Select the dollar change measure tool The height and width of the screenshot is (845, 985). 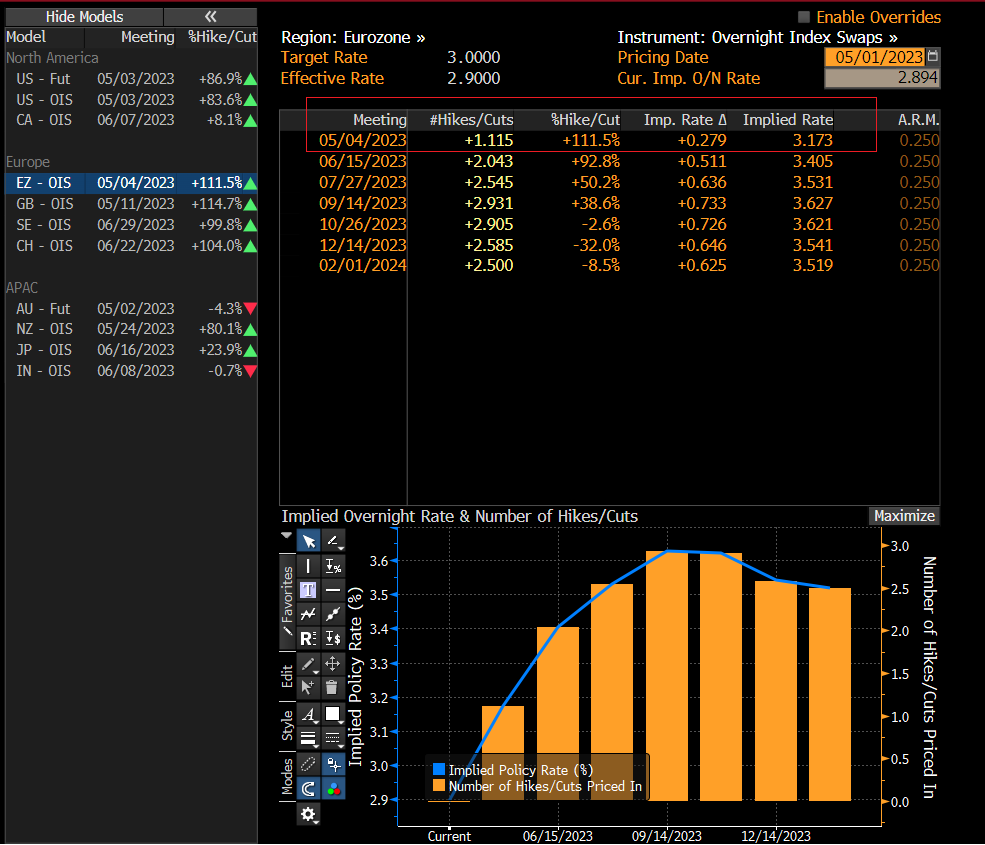pos(333,638)
